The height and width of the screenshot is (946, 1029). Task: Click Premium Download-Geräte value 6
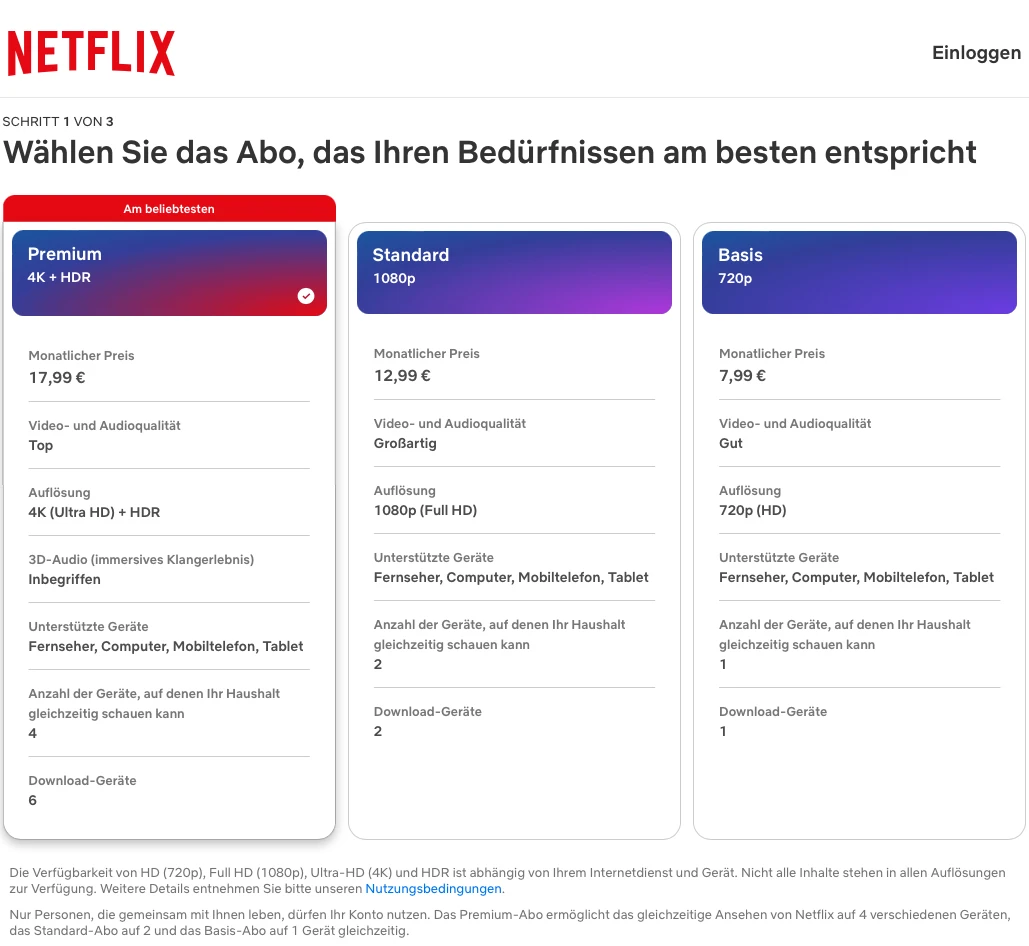pyautogui.click(x=33, y=800)
